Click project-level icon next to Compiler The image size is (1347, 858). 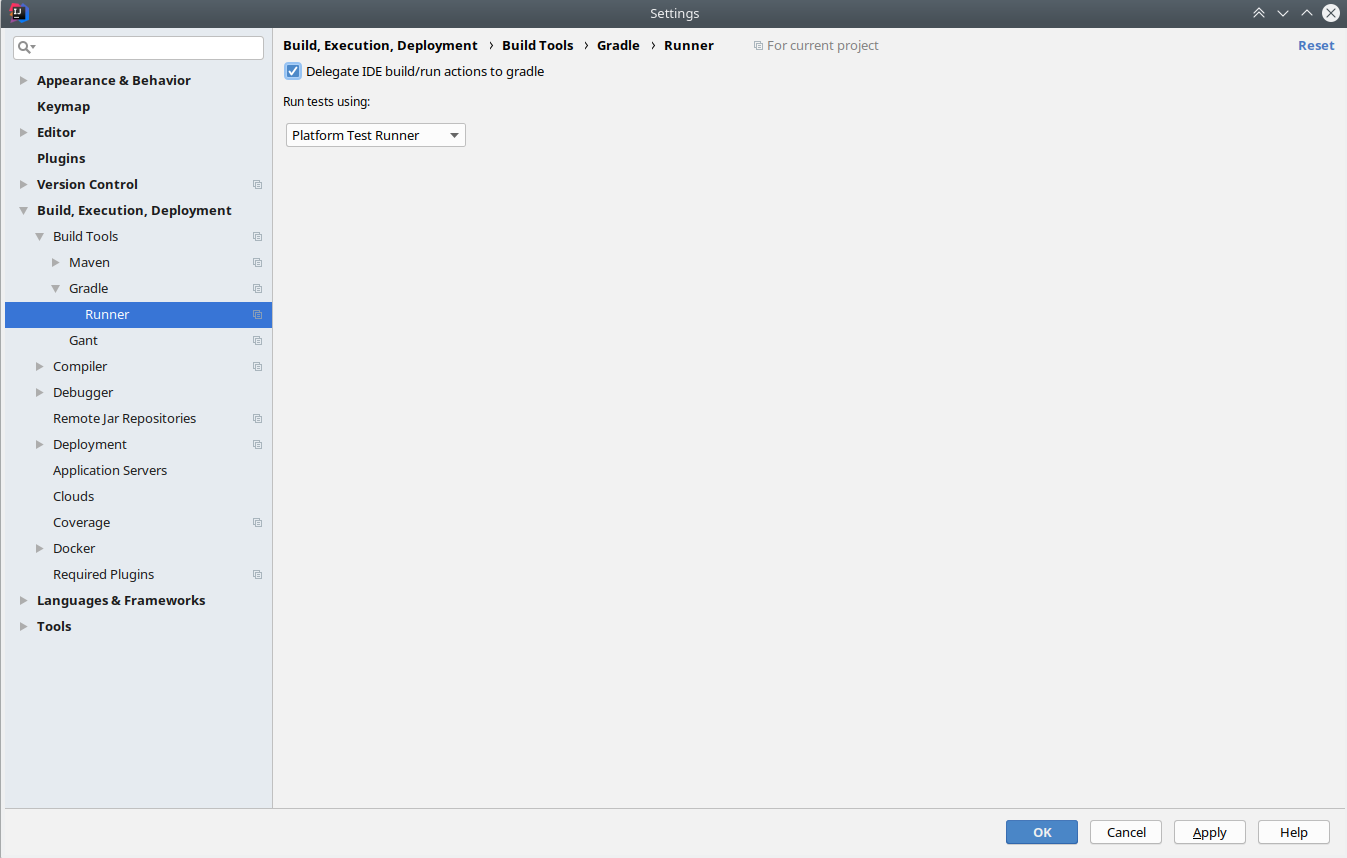tap(257, 367)
